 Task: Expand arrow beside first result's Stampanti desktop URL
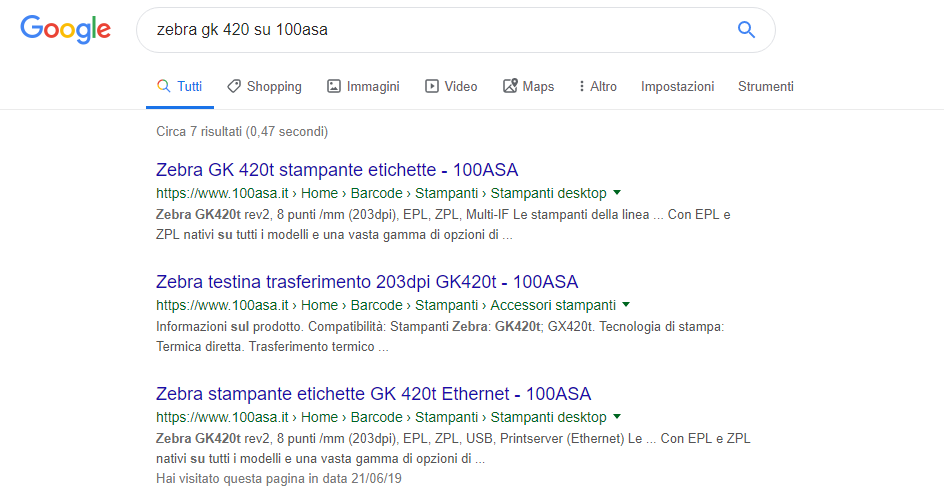[x=616, y=193]
